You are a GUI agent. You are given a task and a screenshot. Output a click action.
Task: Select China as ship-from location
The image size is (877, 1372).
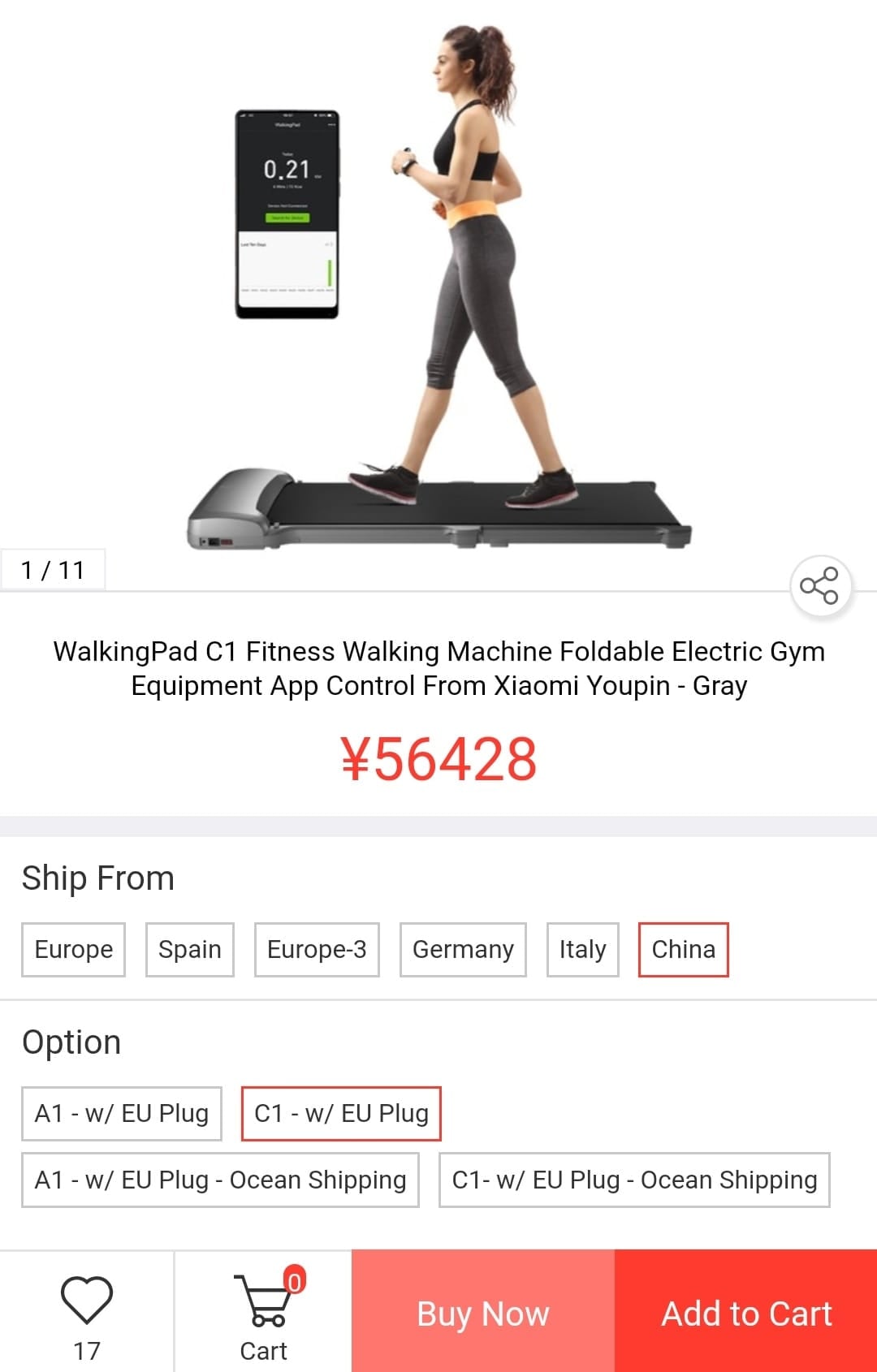683,949
